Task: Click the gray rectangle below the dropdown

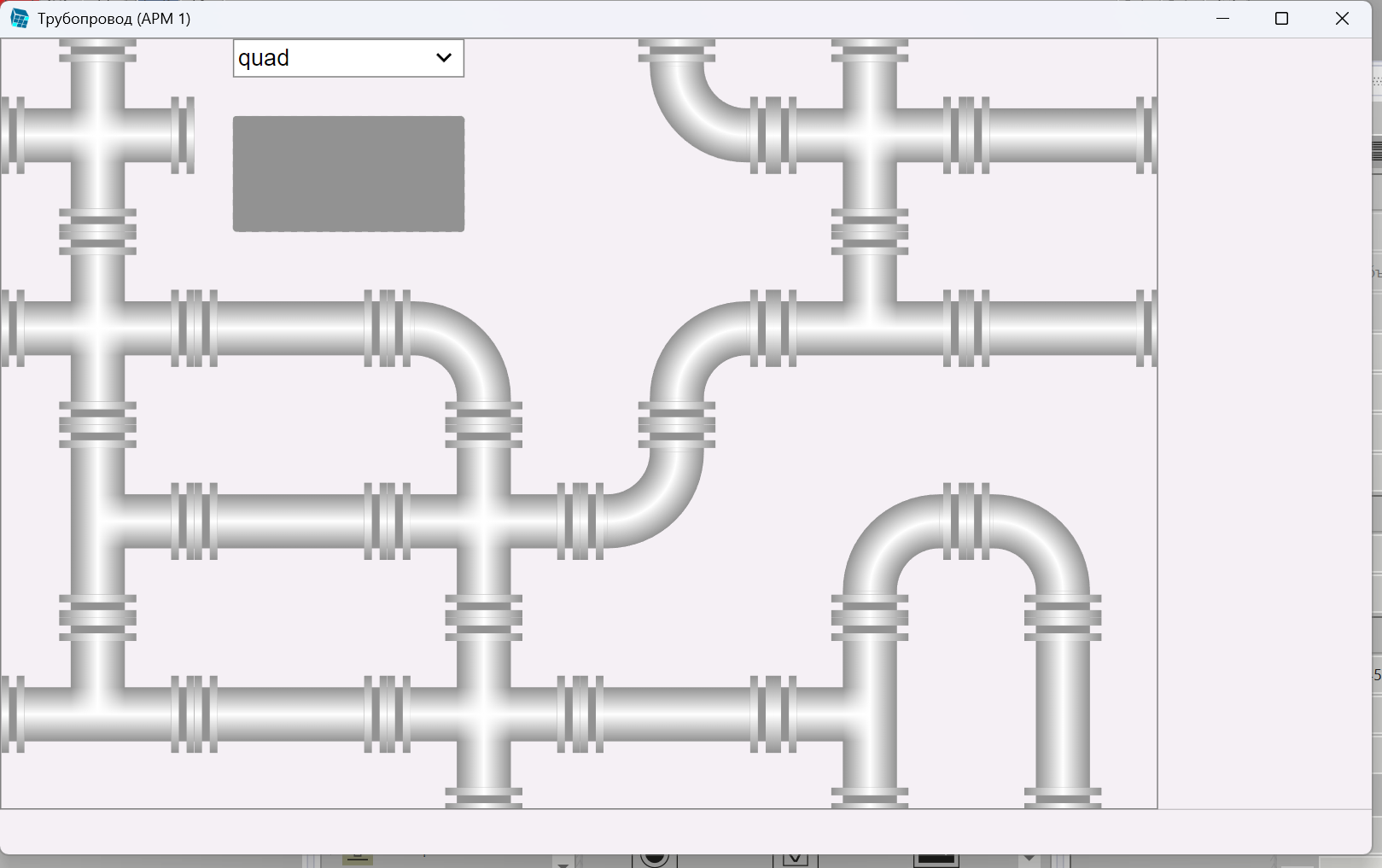Action: tap(348, 174)
